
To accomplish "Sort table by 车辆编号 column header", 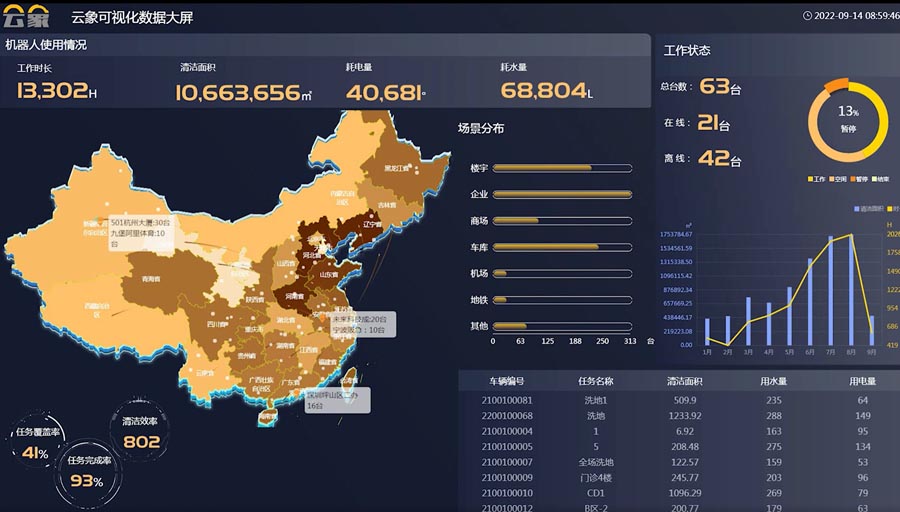I will 506,381.
